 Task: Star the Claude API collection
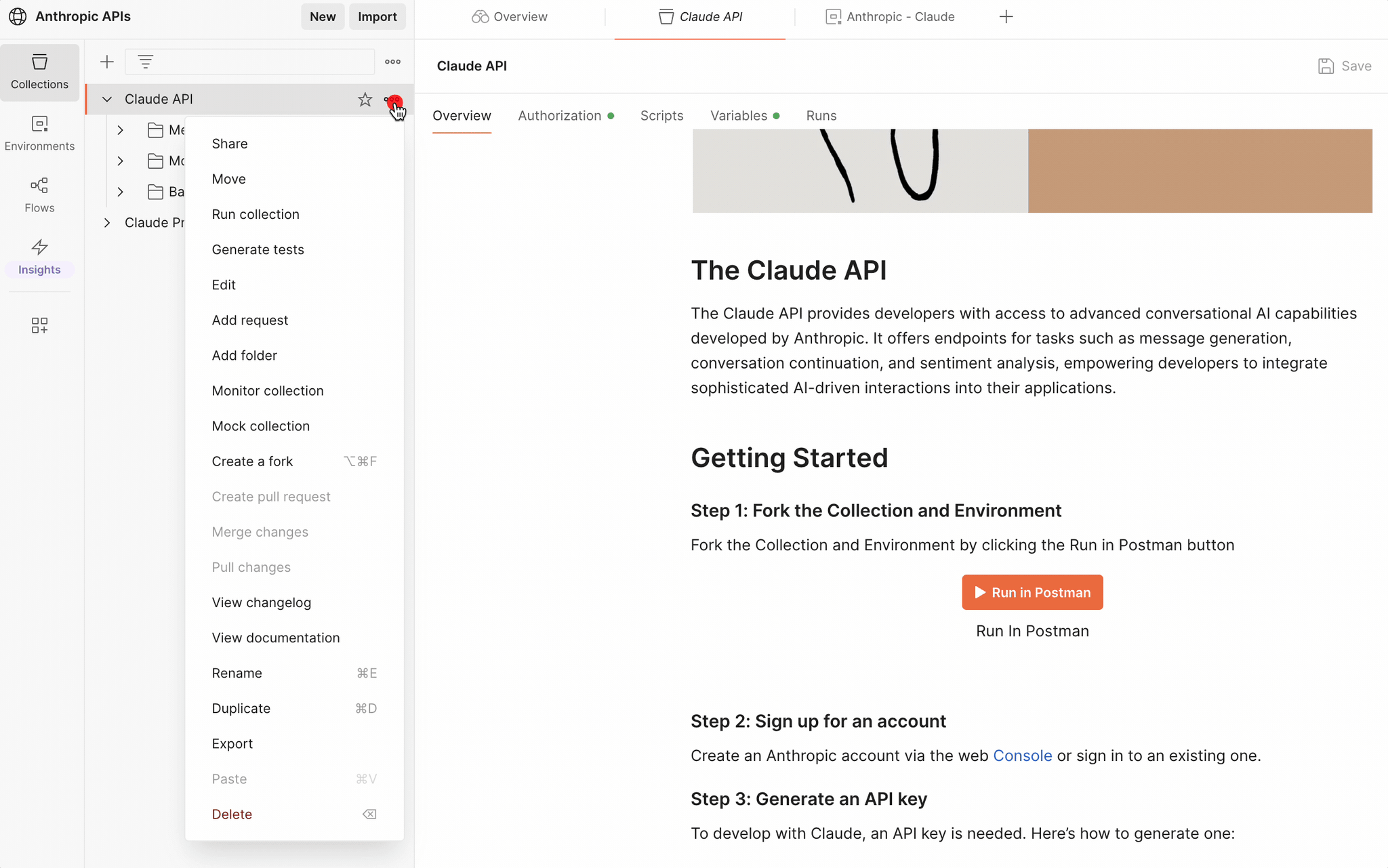(365, 100)
